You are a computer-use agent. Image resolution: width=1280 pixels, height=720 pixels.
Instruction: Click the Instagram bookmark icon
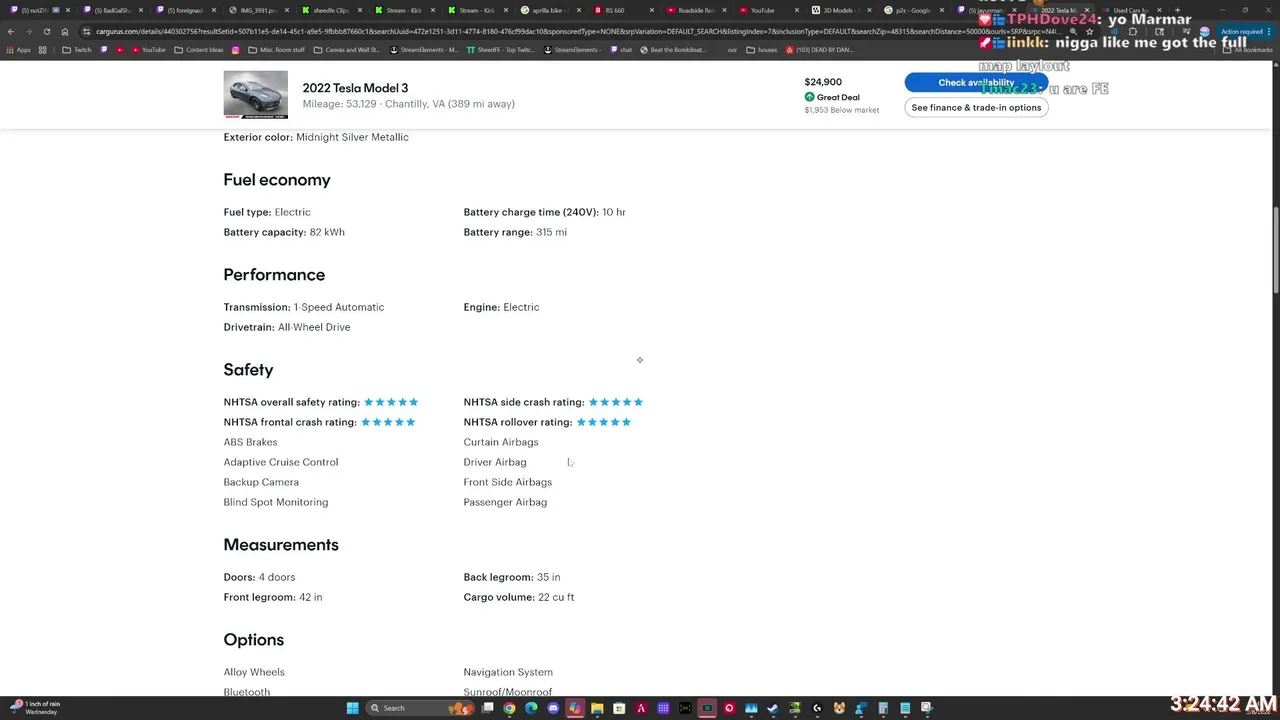[236, 50]
